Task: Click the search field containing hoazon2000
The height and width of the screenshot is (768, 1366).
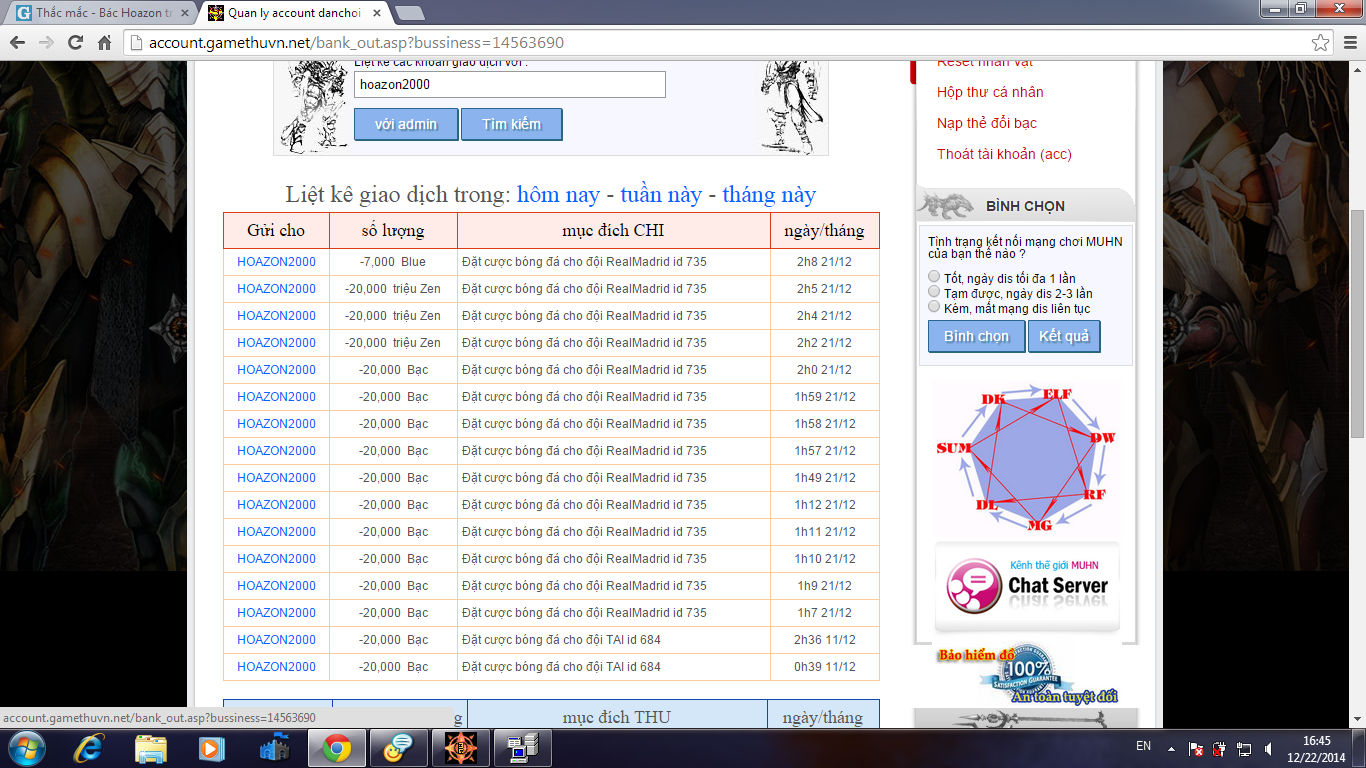Action: tap(510, 84)
